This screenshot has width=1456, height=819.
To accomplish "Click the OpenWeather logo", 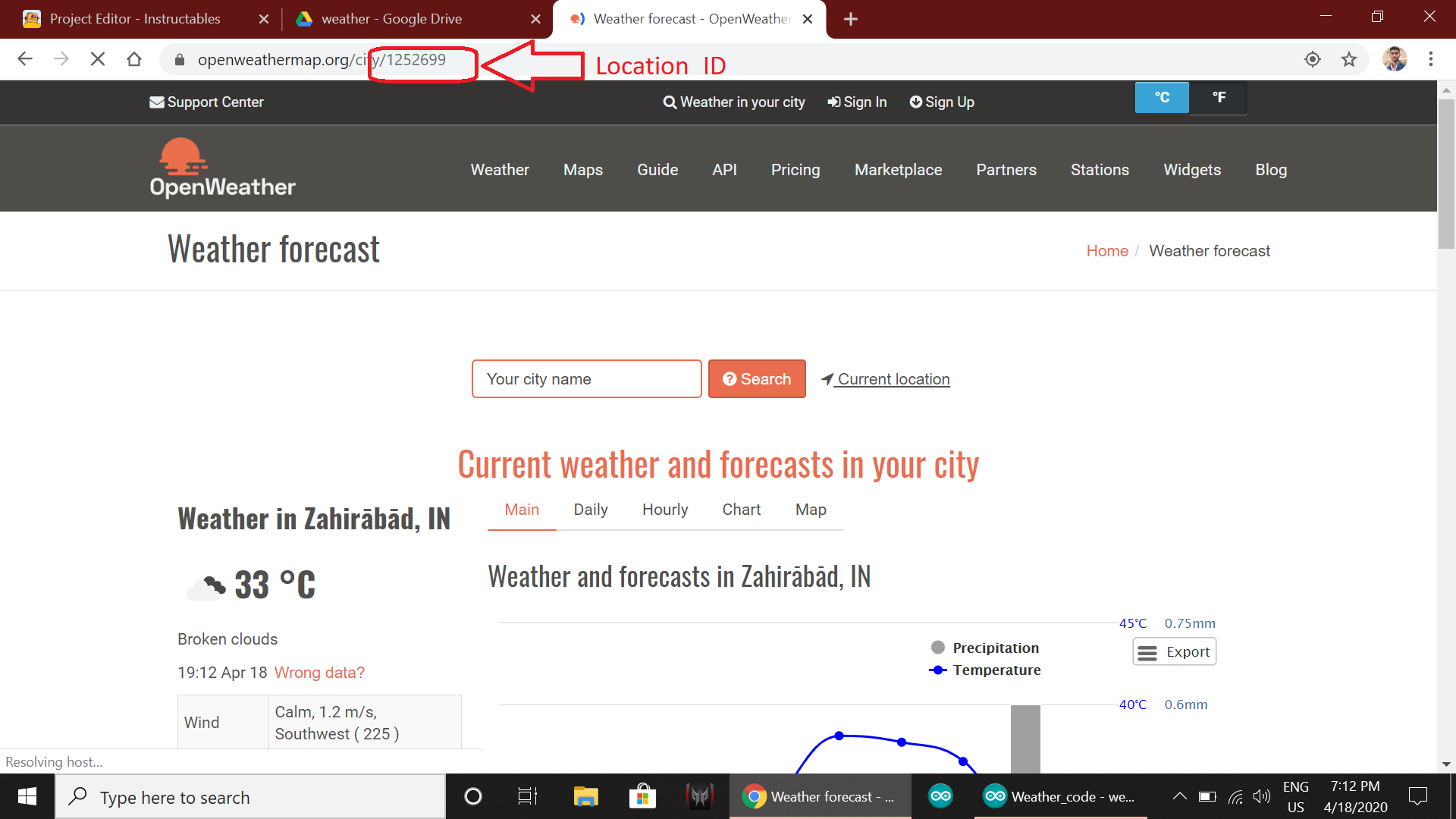I will pyautogui.click(x=222, y=168).
